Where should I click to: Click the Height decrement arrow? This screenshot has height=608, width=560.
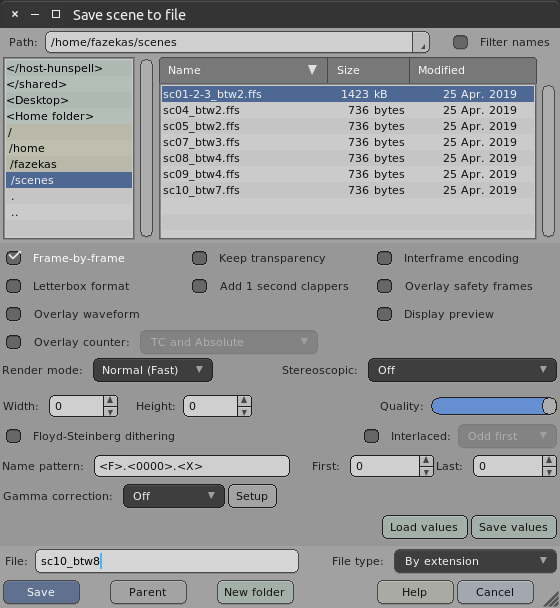tap(244, 412)
